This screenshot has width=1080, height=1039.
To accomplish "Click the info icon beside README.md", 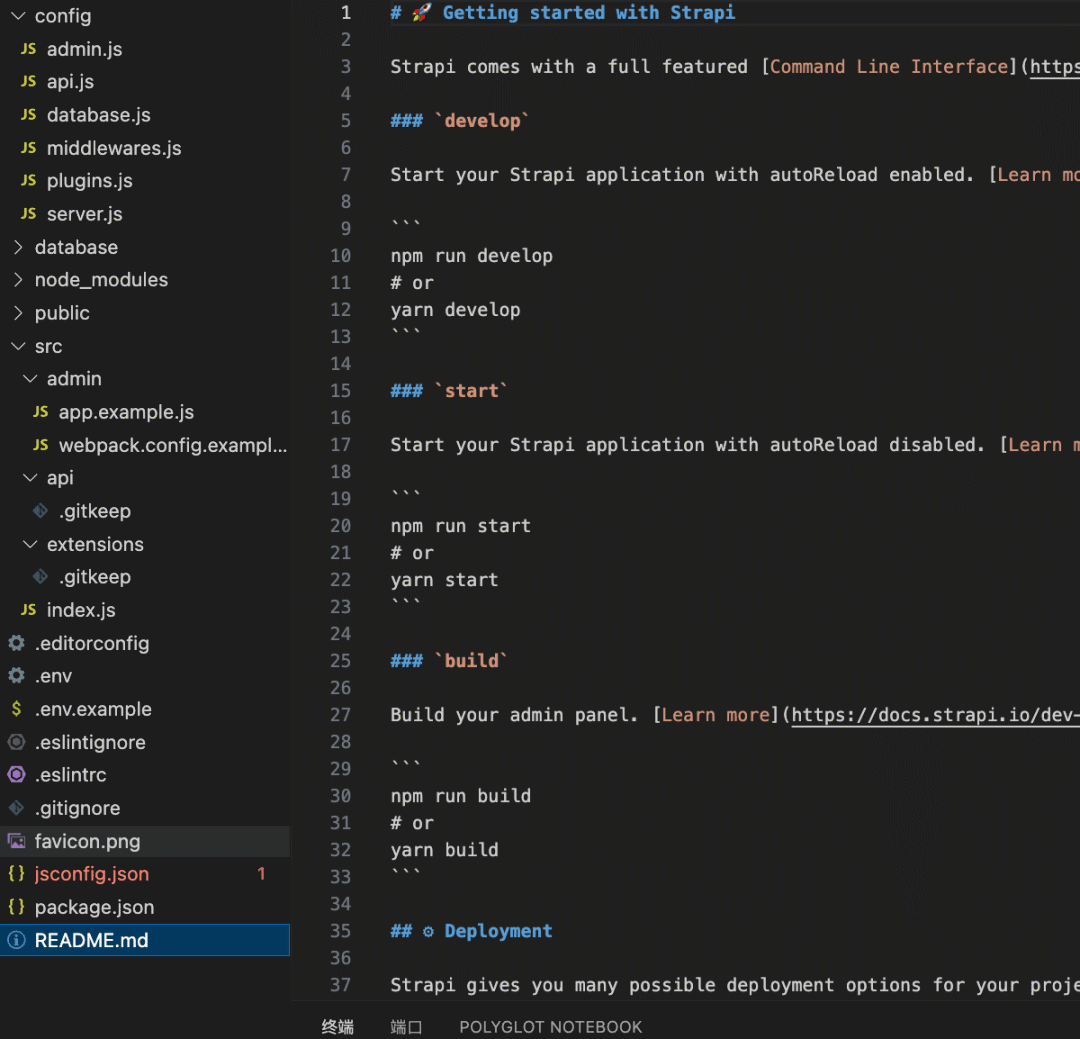I will tap(16, 940).
